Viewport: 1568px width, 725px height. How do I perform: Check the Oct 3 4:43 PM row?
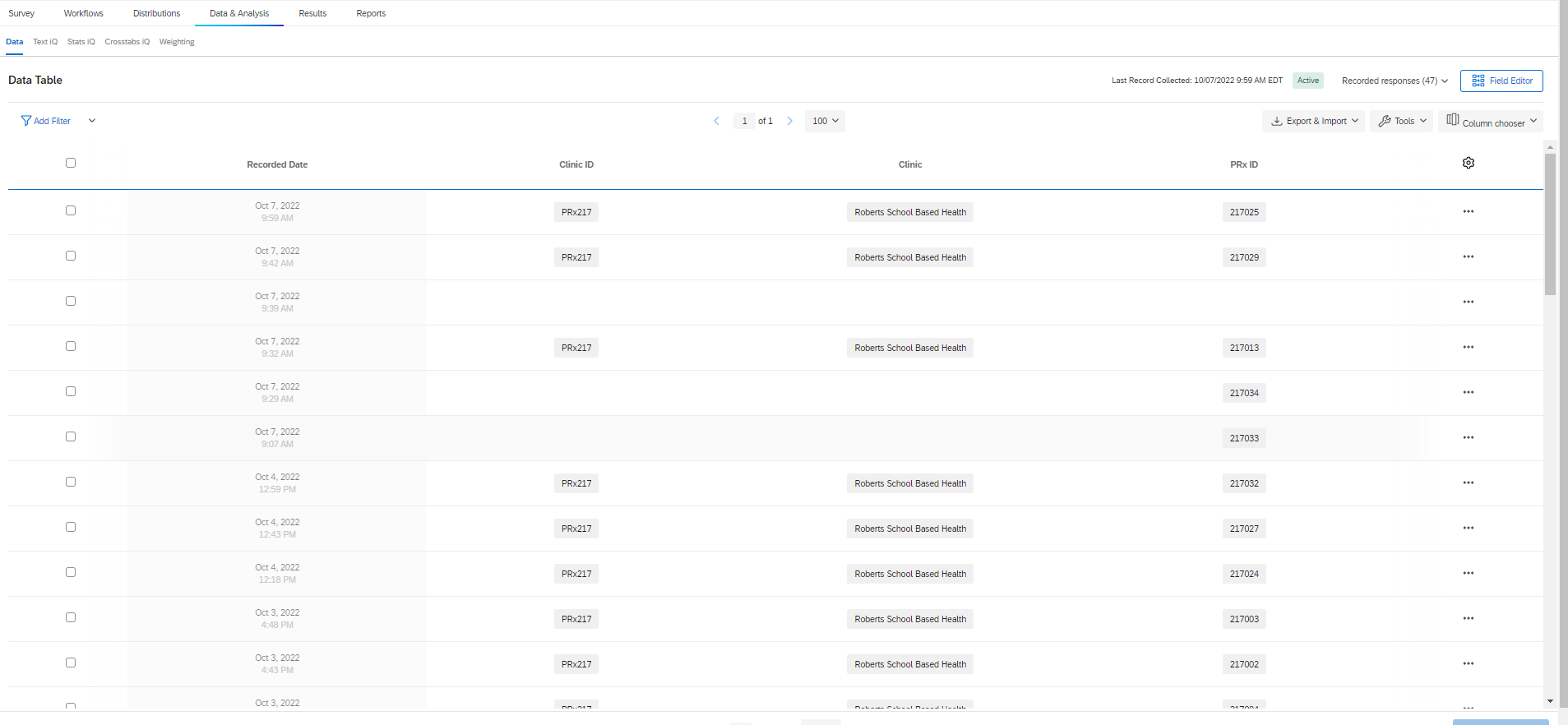[71, 663]
